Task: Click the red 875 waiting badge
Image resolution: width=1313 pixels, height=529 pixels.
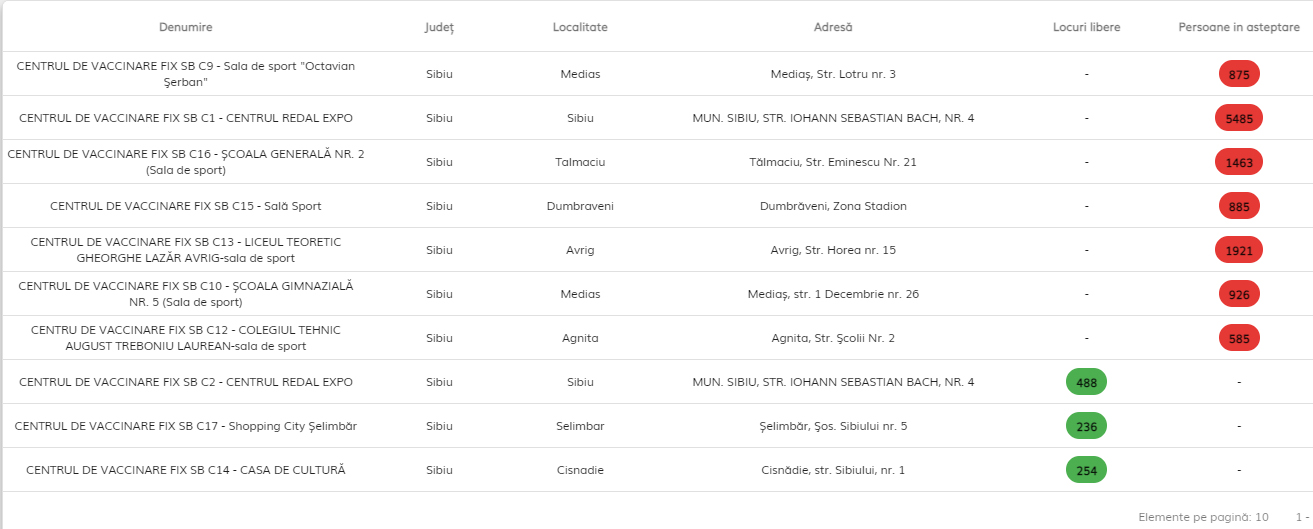Action: 1239,74
